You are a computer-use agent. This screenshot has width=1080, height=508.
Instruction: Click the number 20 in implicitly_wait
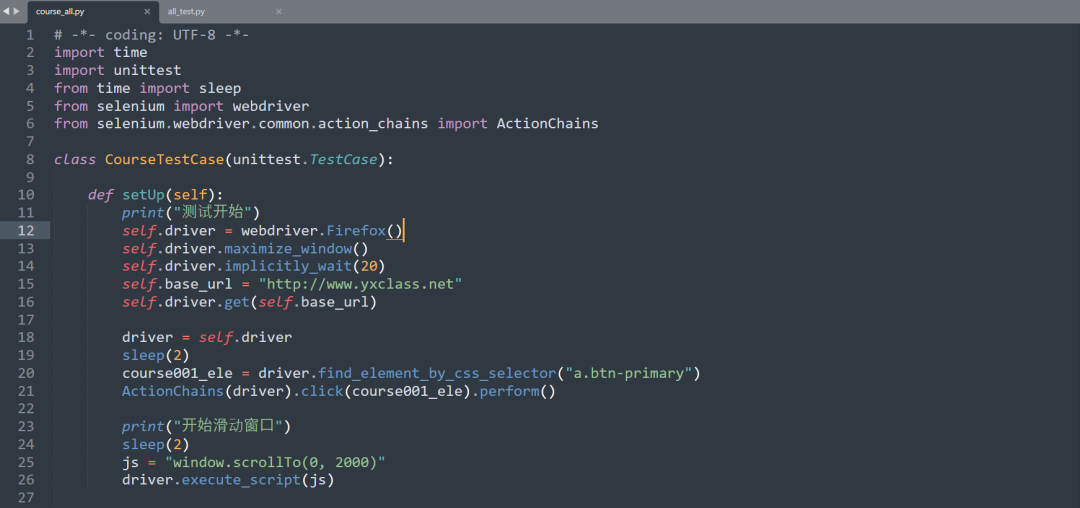pos(368,266)
